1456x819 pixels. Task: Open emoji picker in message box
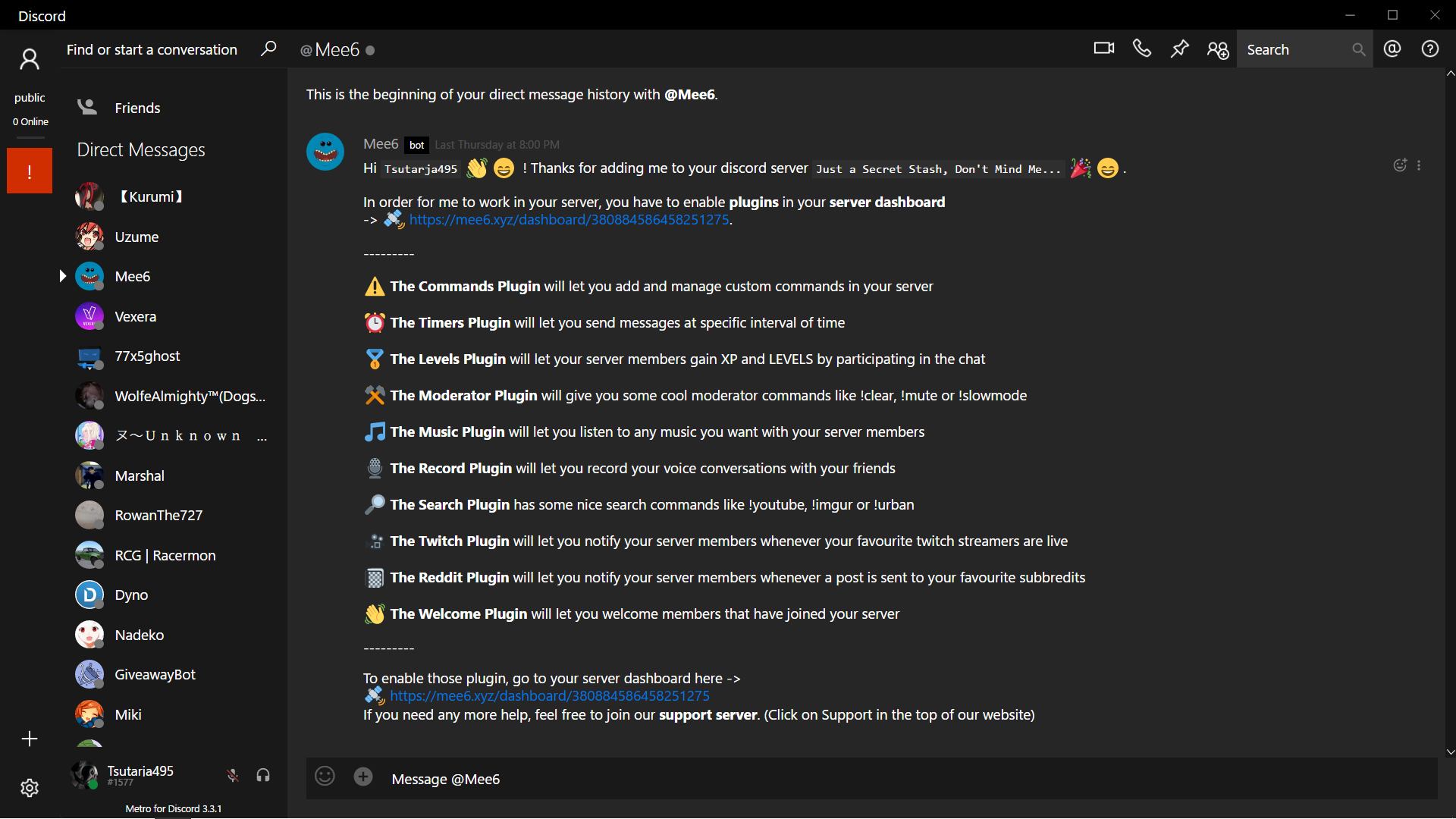coord(325,776)
